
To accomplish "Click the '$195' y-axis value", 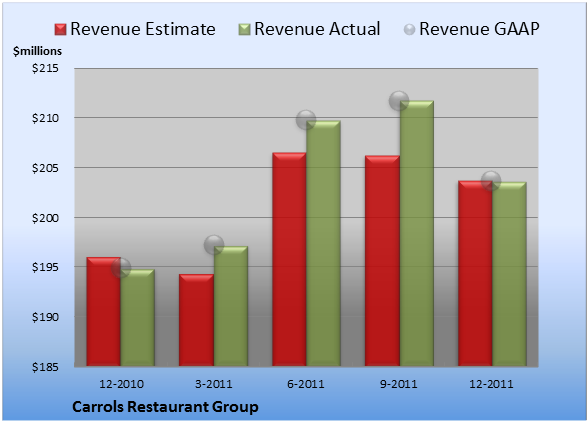I will click(45, 267).
